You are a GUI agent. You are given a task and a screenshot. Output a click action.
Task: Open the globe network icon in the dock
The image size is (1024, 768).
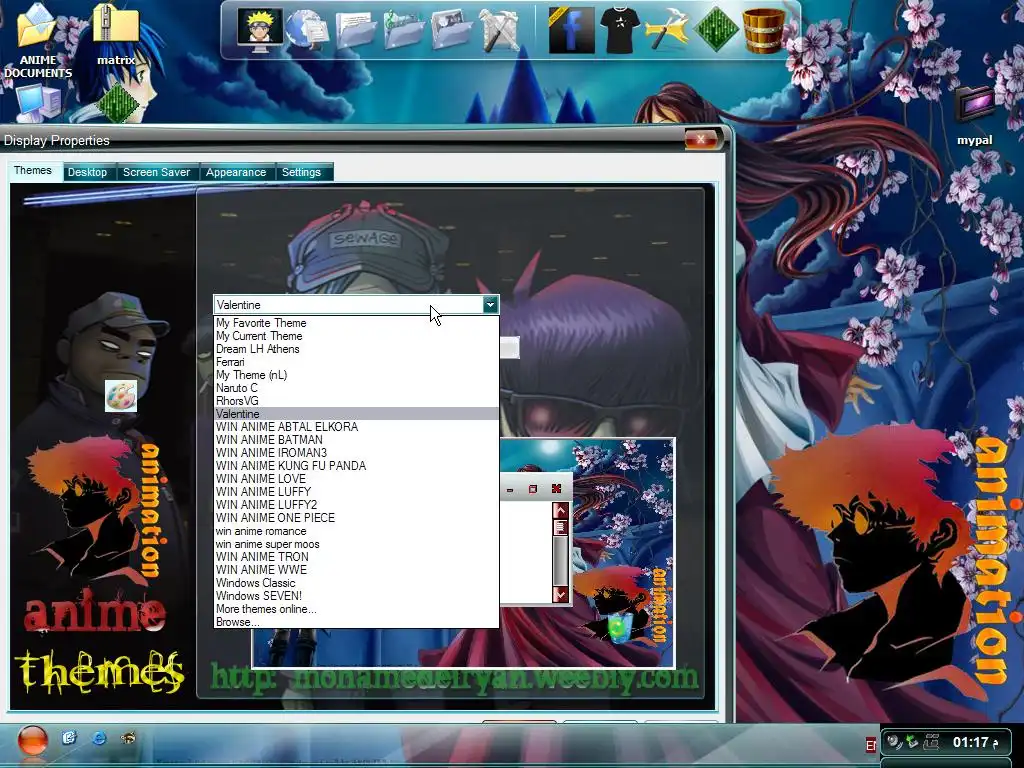[307, 29]
